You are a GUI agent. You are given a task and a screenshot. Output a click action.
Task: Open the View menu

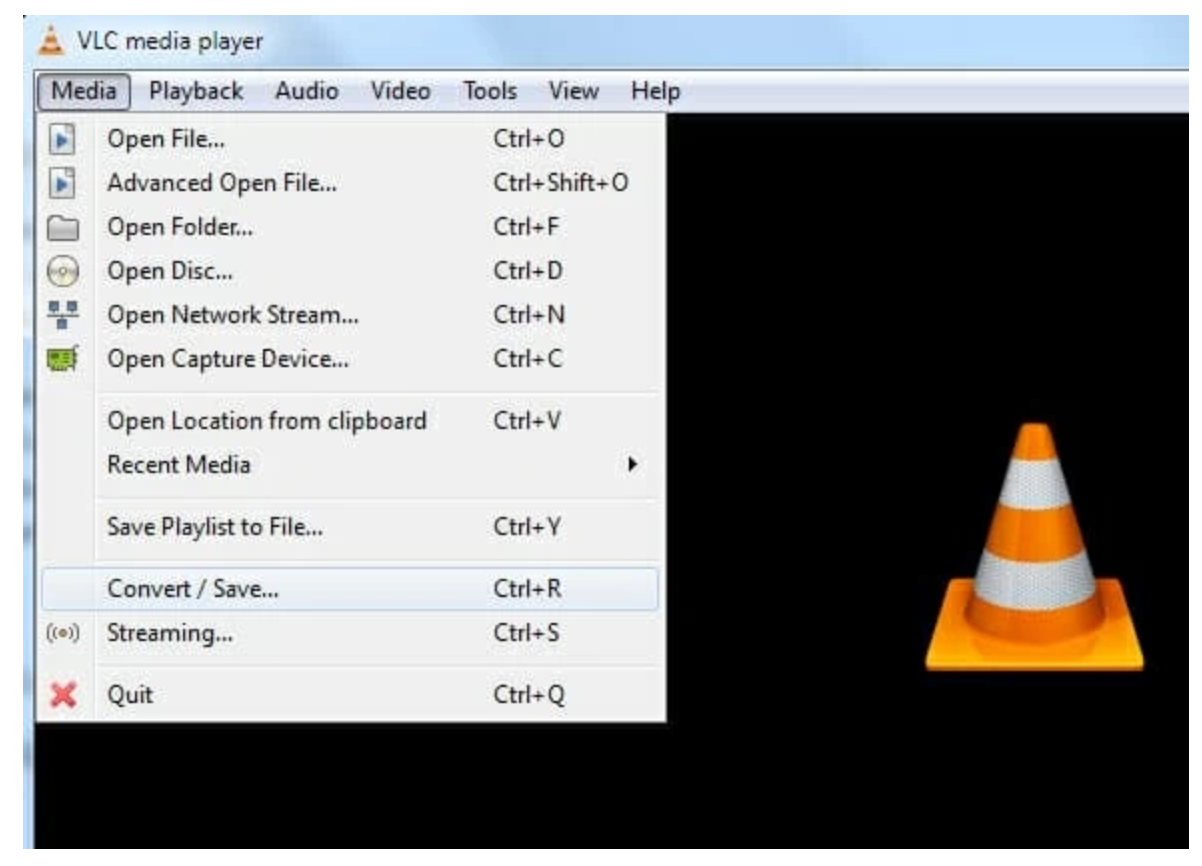coord(573,91)
